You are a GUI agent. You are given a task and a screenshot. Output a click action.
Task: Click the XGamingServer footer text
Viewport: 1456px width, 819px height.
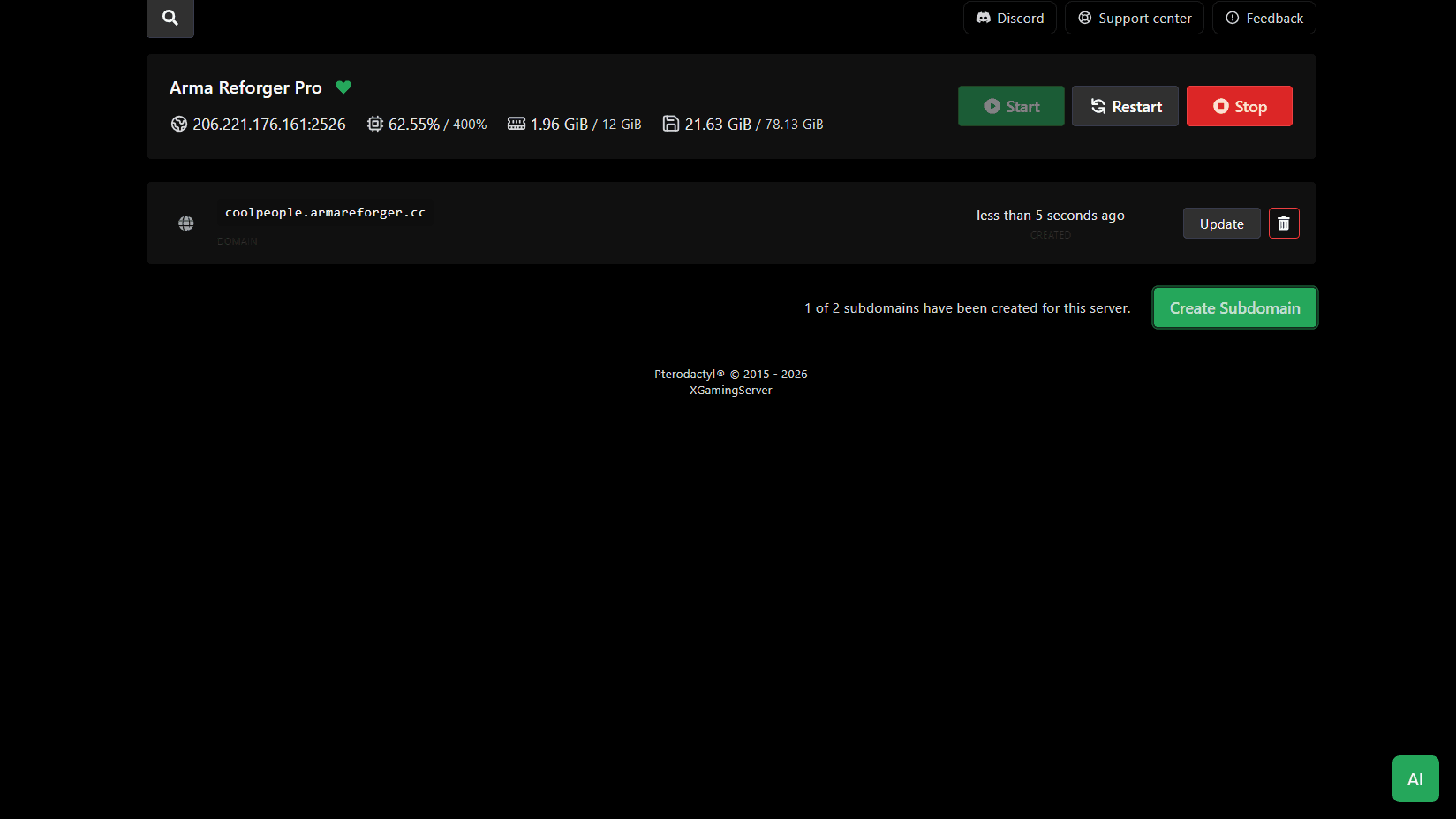(x=731, y=391)
